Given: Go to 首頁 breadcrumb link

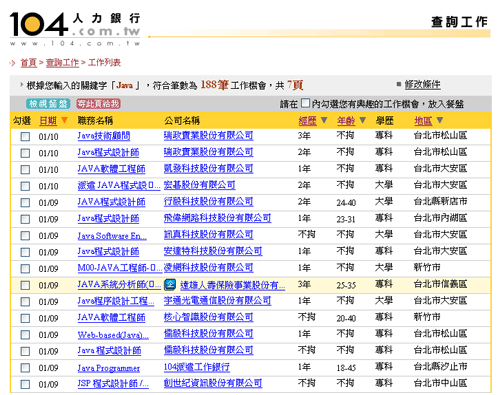Looking at the screenshot, I should [29, 63].
